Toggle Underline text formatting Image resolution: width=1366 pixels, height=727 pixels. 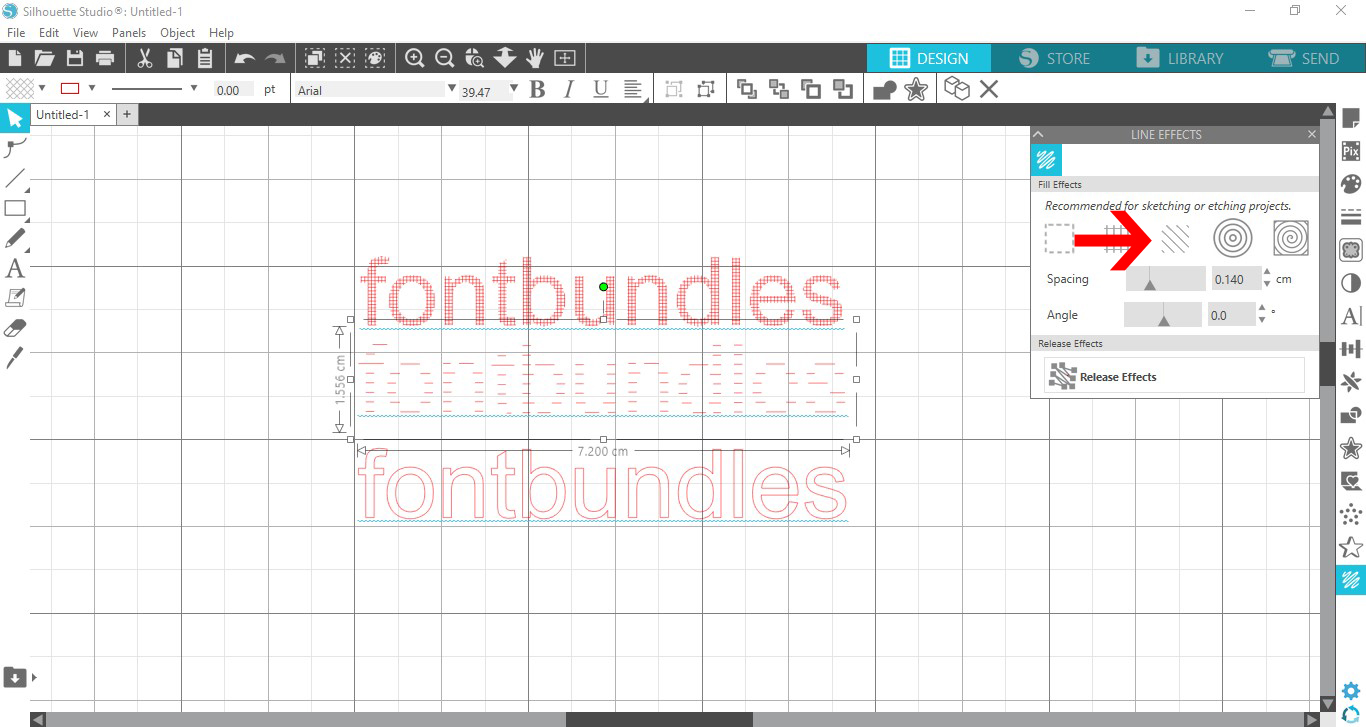600,90
